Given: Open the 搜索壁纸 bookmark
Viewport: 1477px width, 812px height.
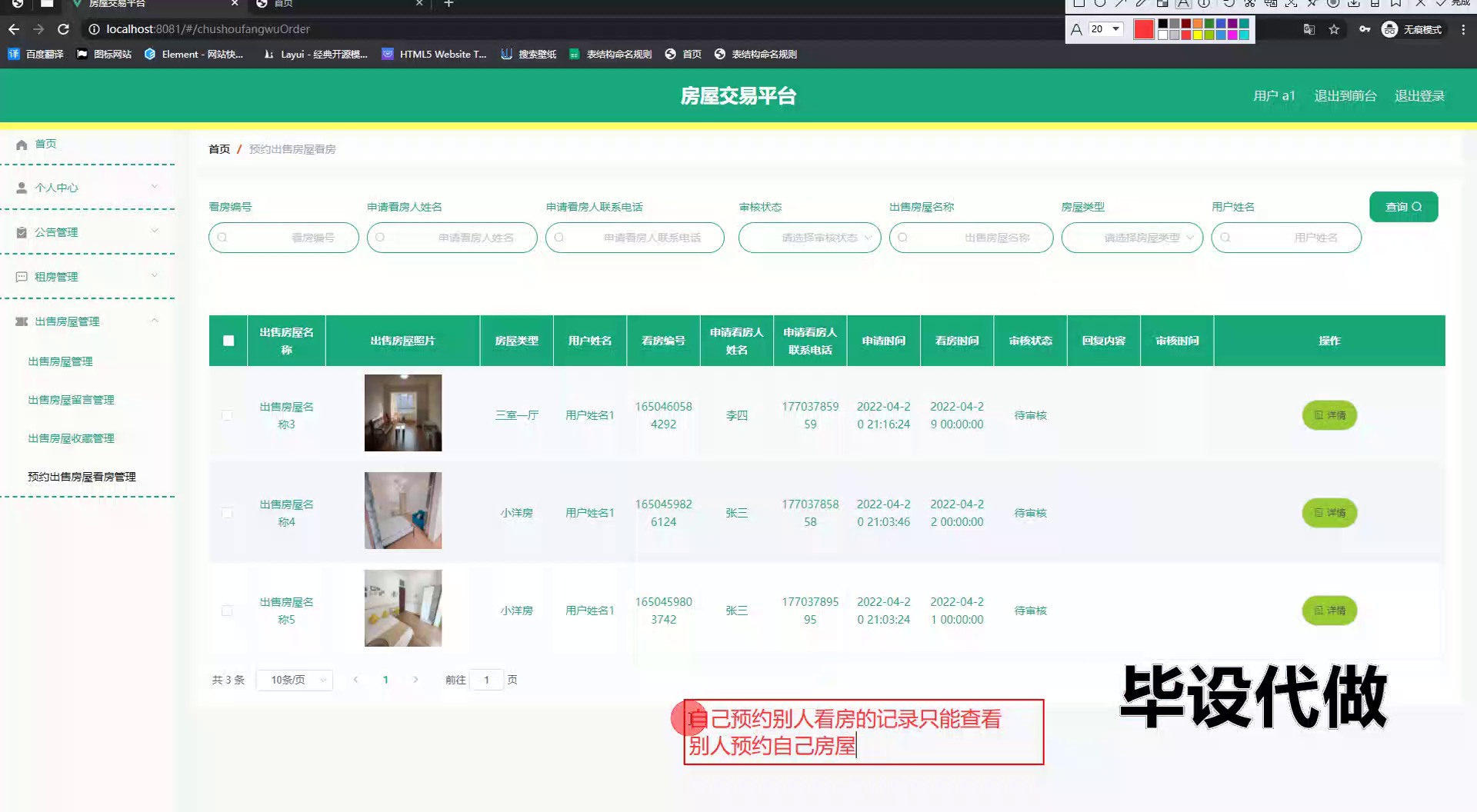Looking at the screenshot, I should point(528,54).
